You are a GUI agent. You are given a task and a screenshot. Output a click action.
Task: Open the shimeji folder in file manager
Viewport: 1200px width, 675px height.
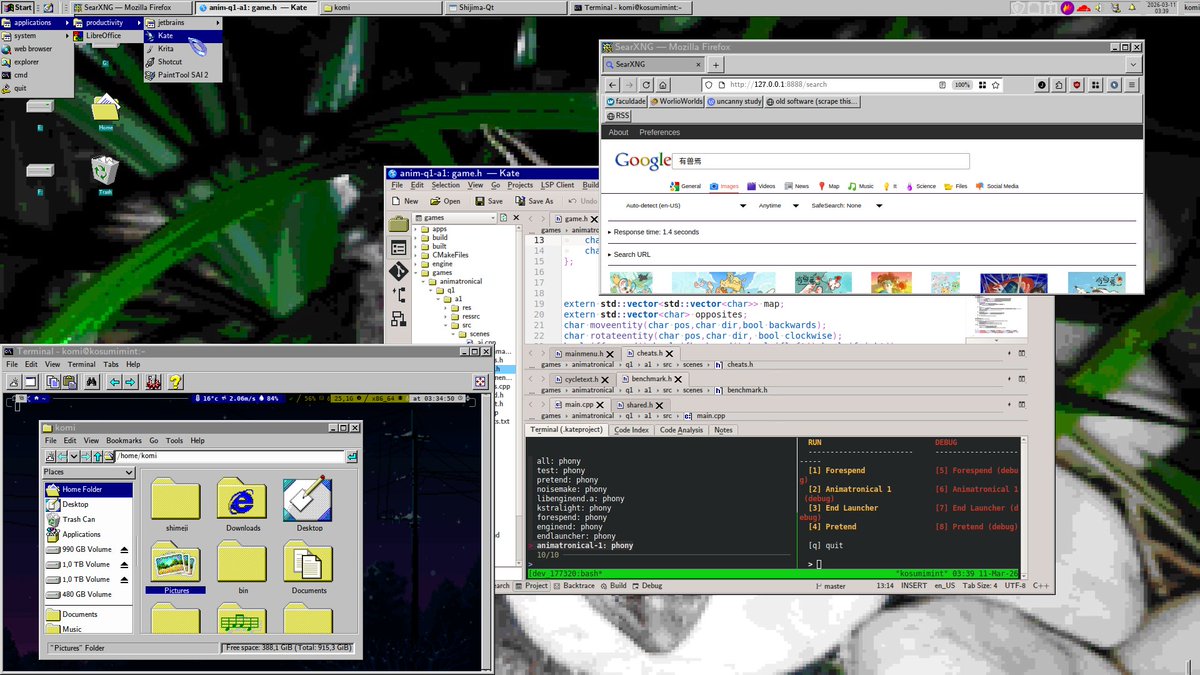tap(176, 505)
